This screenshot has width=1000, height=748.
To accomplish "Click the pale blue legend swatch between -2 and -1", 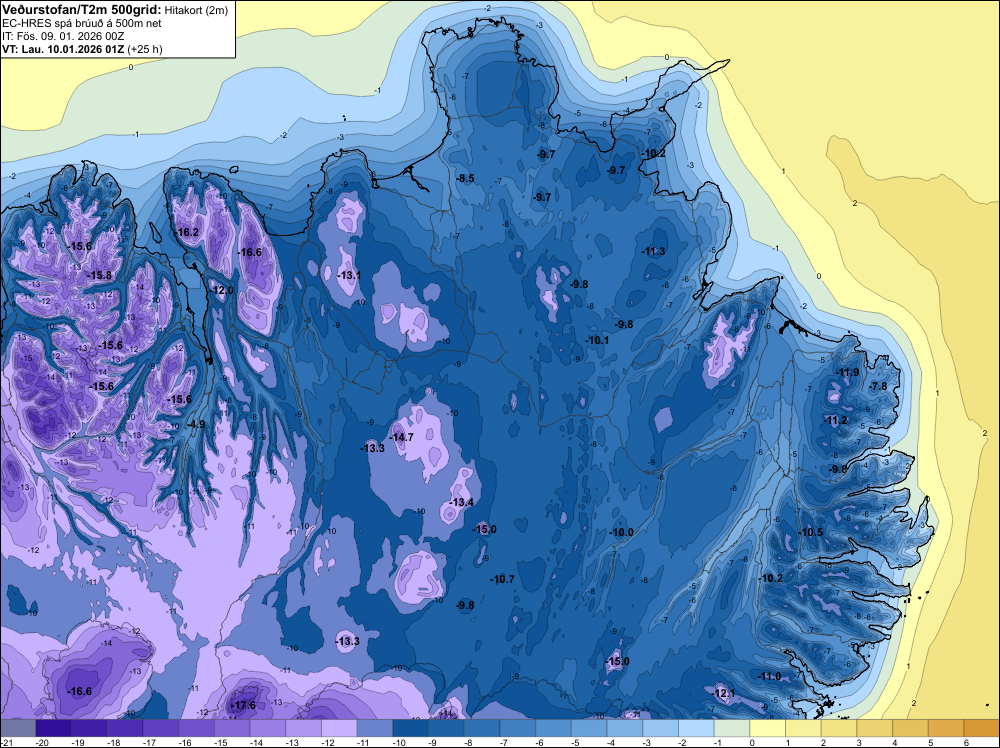I will click(x=696, y=728).
